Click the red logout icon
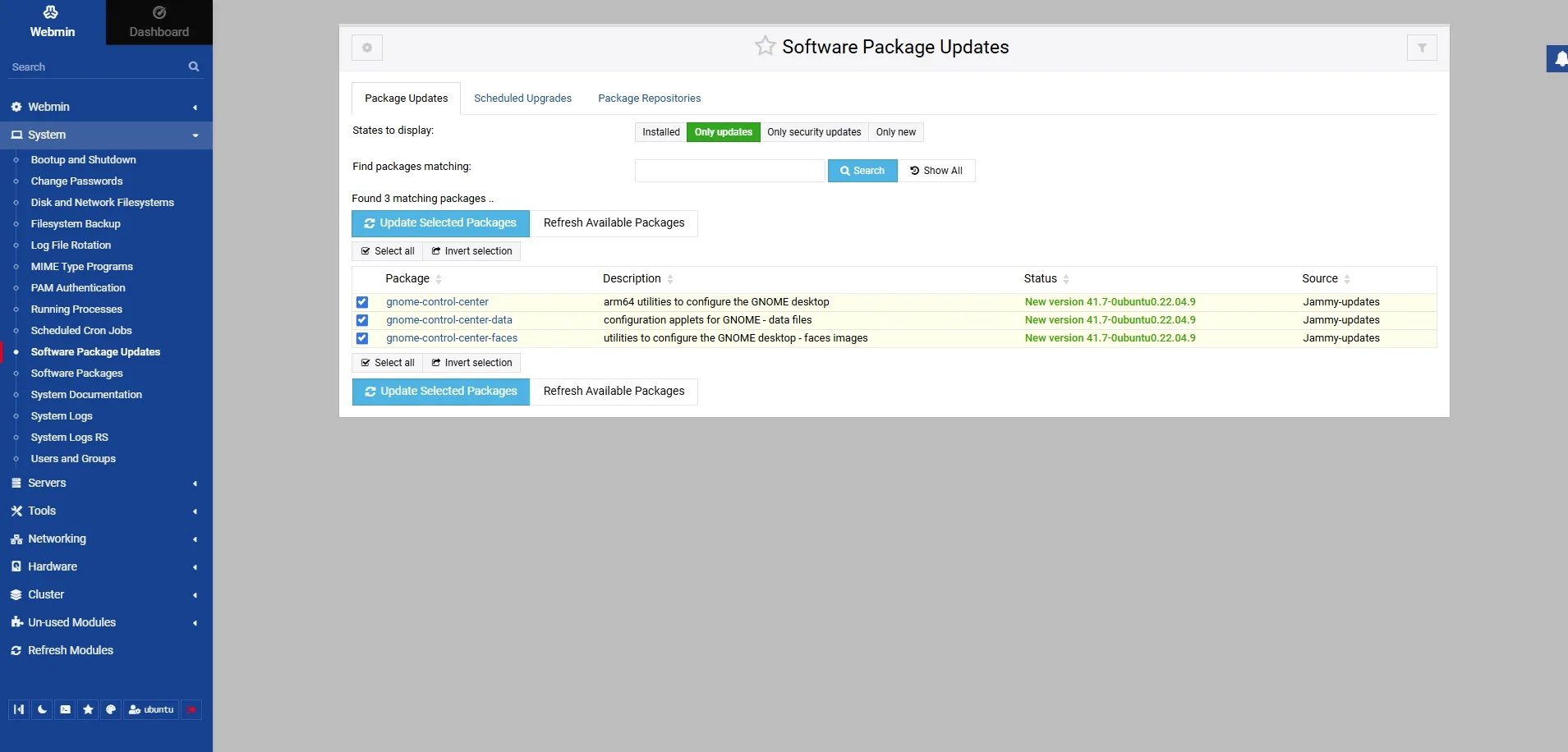The image size is (1568, 752). [191, 709]
